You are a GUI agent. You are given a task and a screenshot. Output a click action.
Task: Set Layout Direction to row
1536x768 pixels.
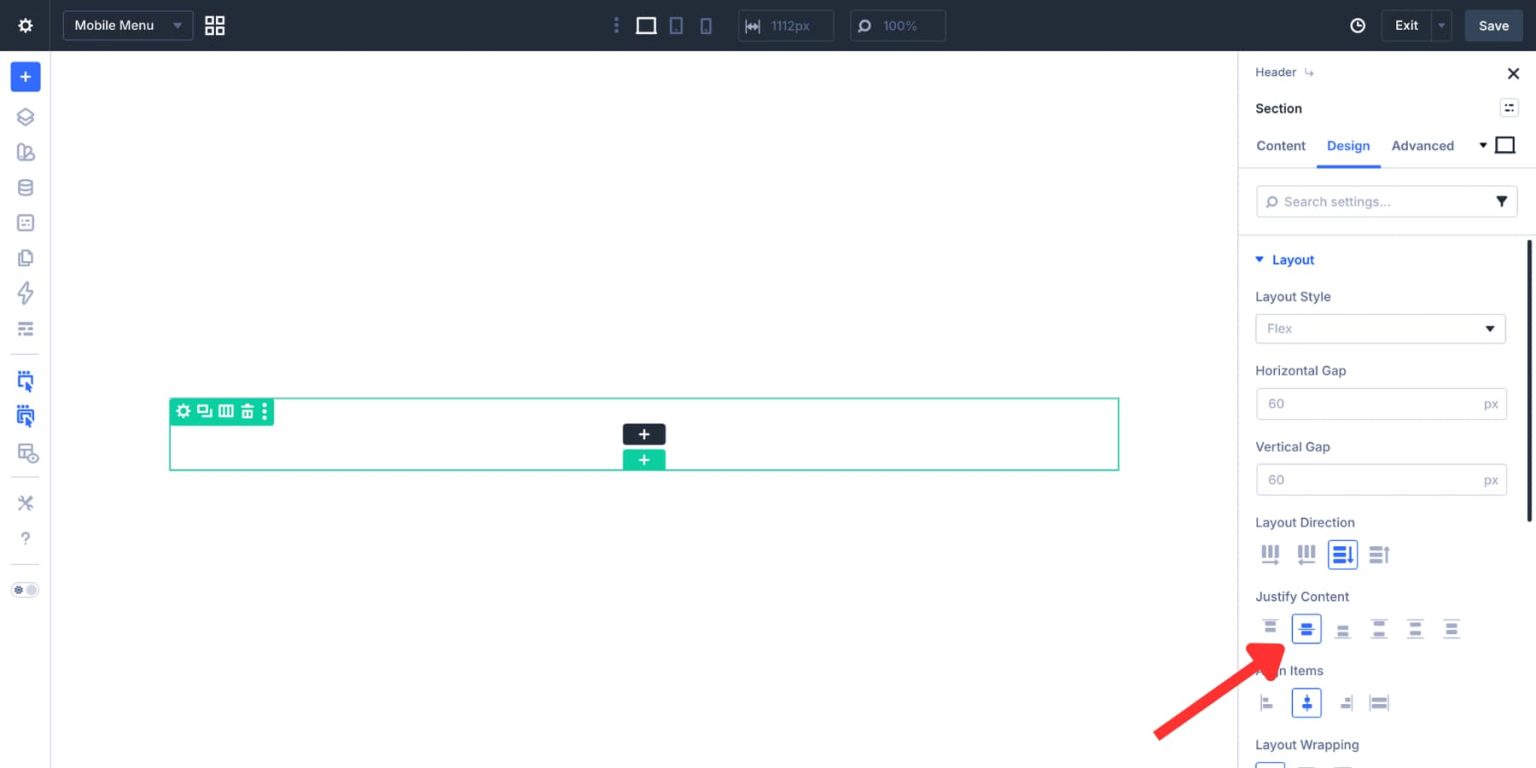pos(1270,554)
